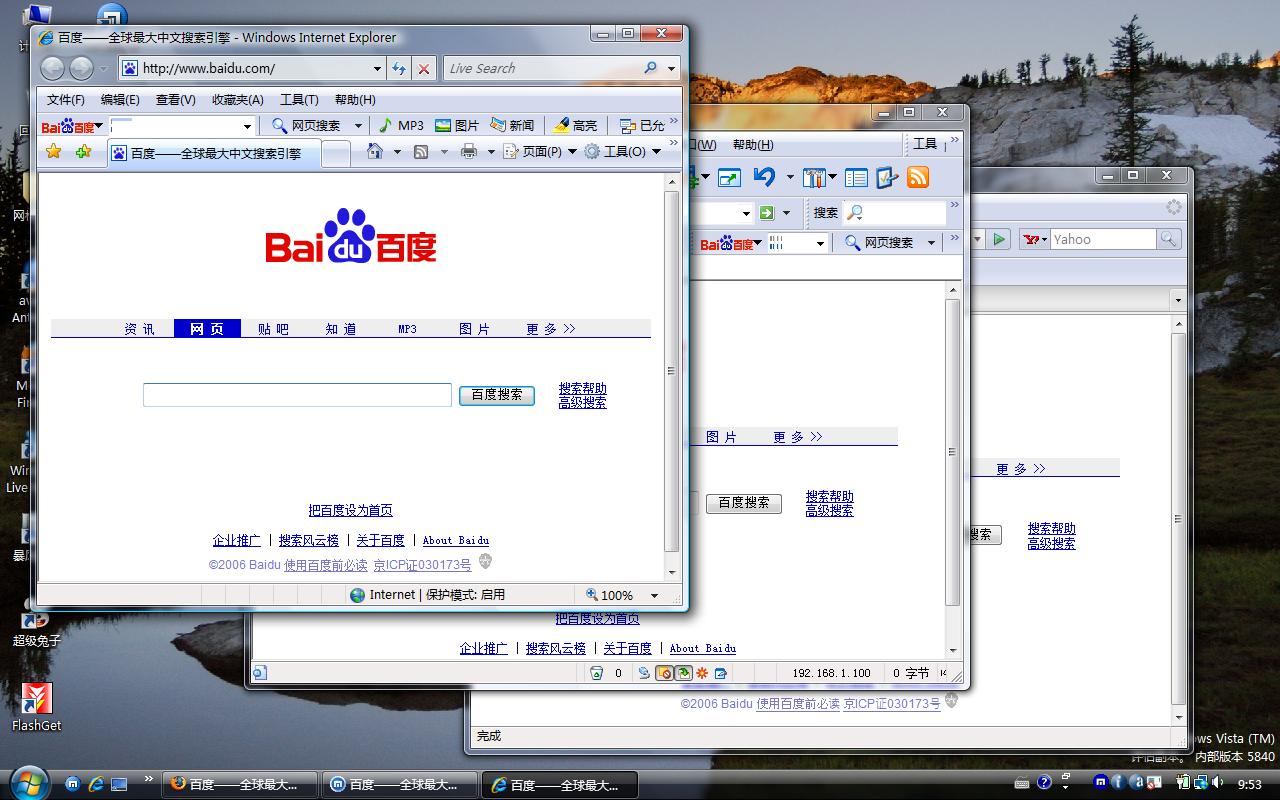
Task: Click the Baidu toolbar 图片 image search button
Action: coord(457,125)
